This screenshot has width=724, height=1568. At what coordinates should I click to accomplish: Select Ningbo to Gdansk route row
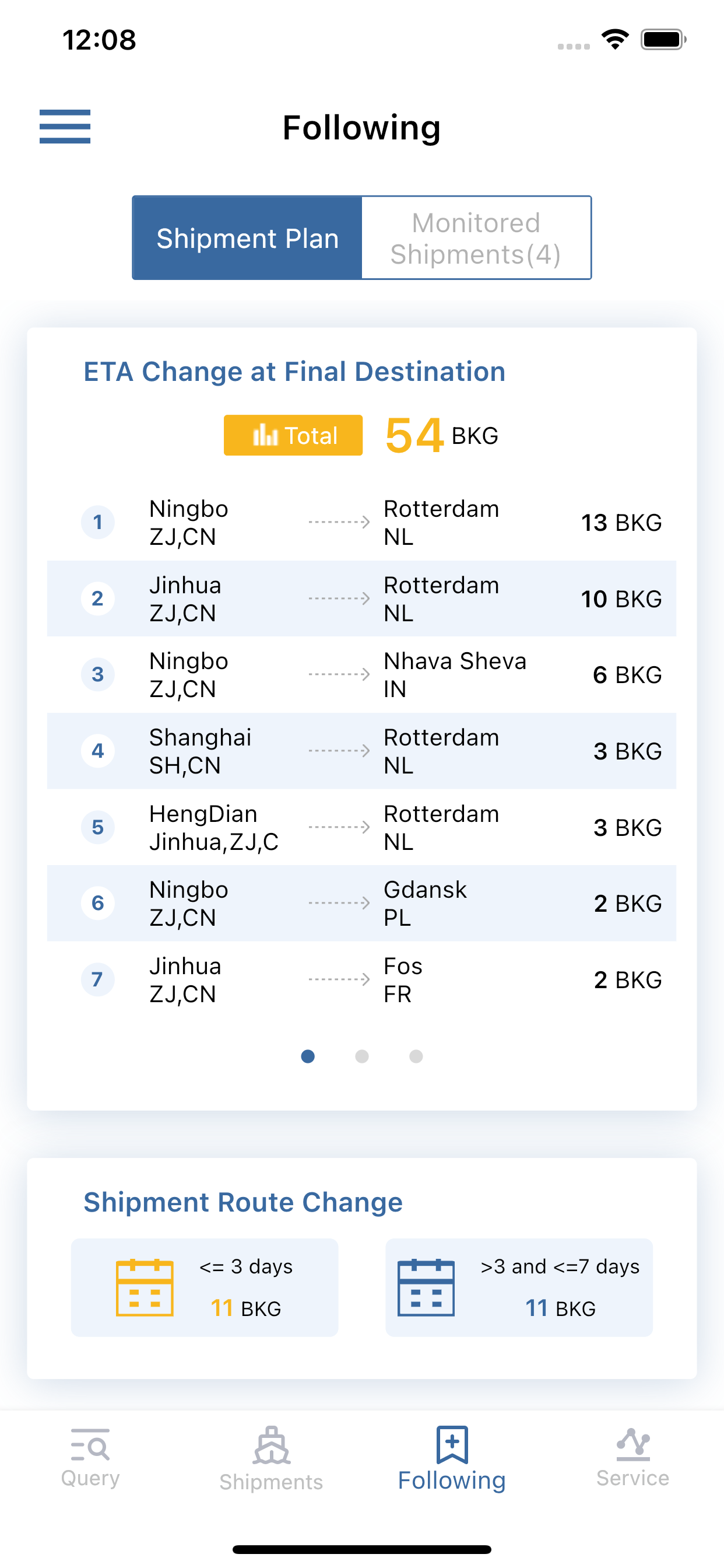click(361, 902)
